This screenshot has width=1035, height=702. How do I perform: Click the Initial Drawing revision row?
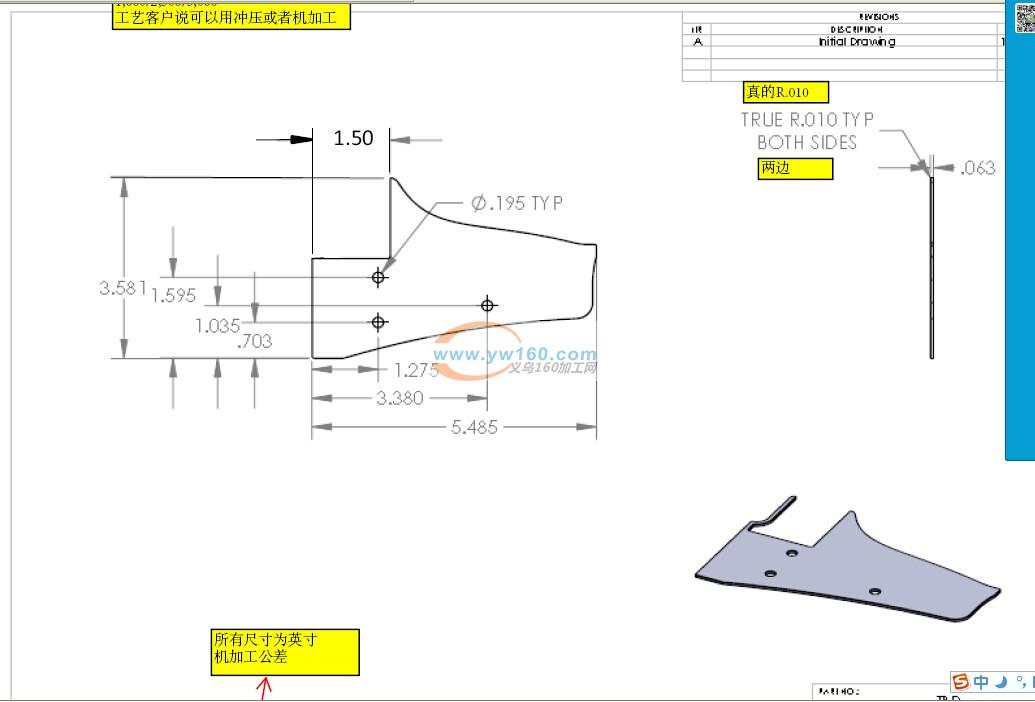(856, 42)
